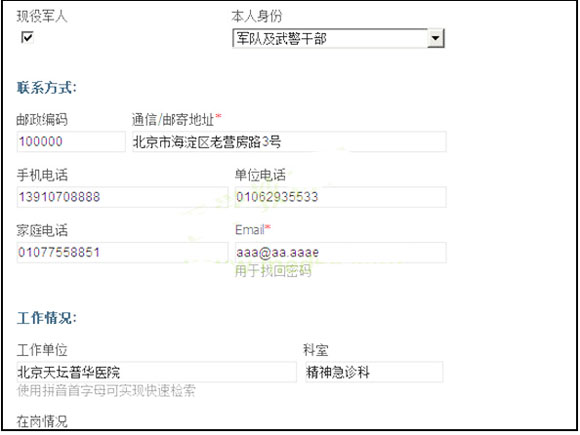
Task: Click the 手机电话 label text
Action: click(x=42, y=175)
